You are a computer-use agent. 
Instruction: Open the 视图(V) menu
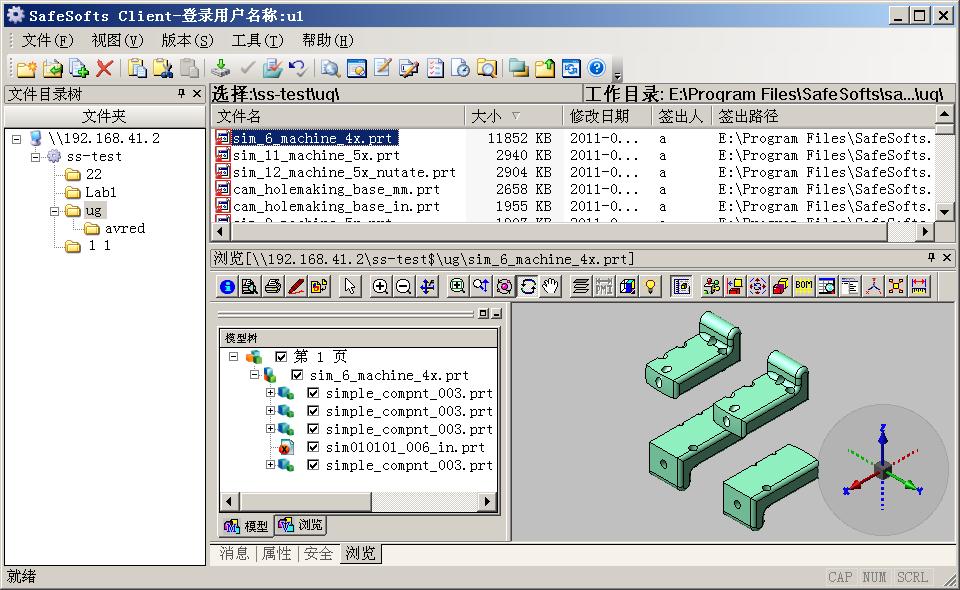(117, 41)
